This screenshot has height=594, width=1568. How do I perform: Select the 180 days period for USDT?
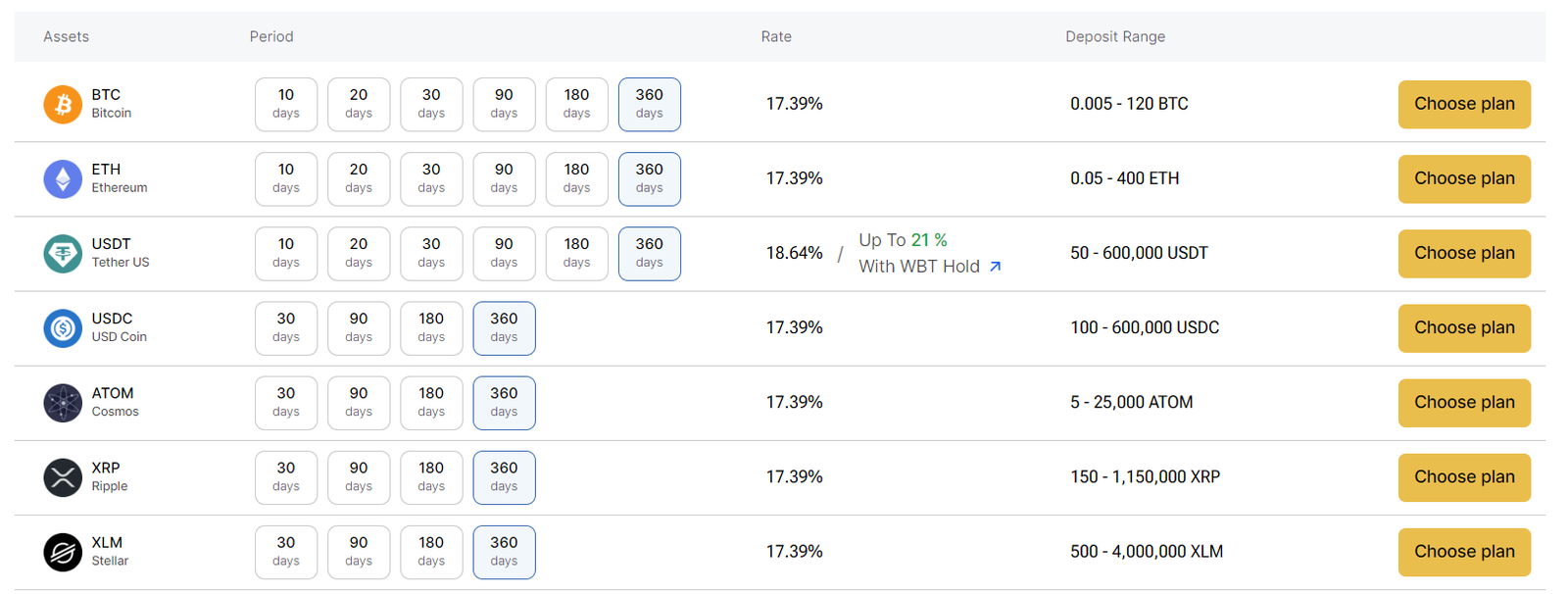point(576,253)
